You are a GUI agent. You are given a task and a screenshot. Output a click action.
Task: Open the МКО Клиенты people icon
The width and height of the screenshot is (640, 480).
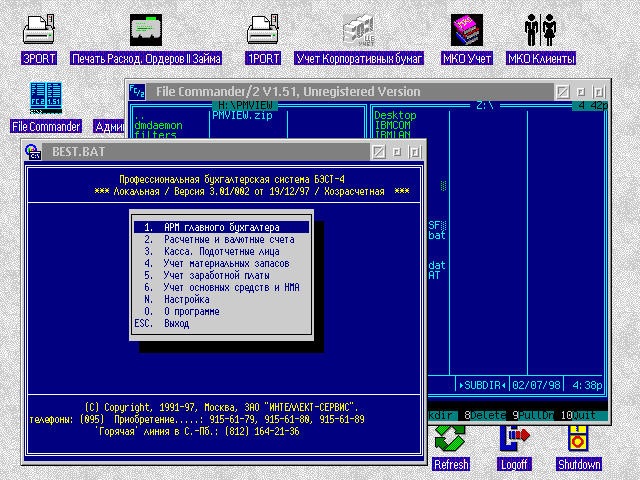pos(540,30)
